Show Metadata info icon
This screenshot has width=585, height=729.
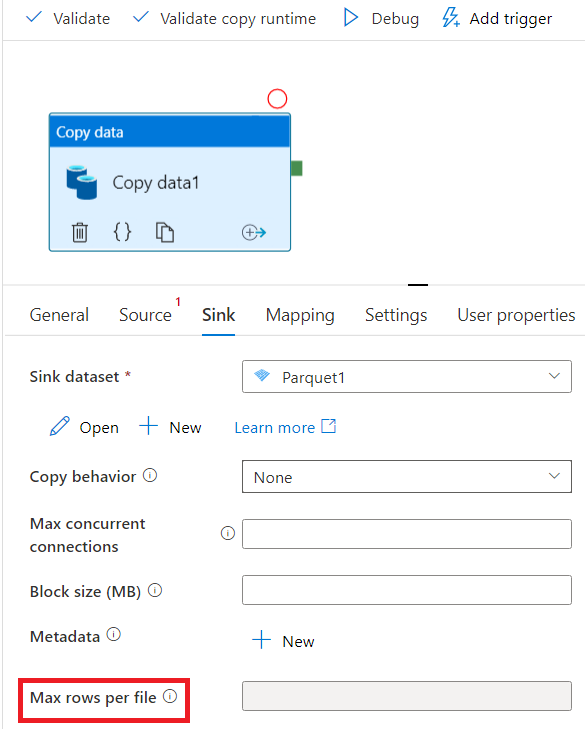113,634
